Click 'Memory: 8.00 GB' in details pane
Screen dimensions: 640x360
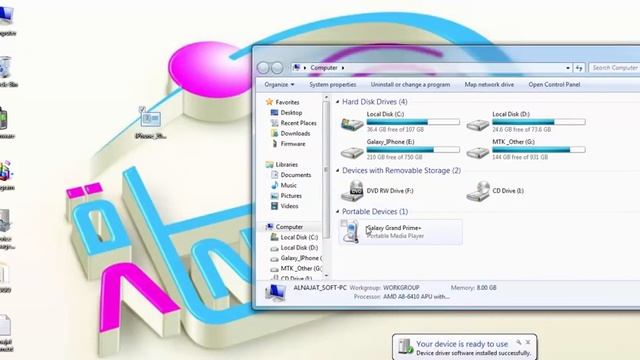[x=473, y=288]
